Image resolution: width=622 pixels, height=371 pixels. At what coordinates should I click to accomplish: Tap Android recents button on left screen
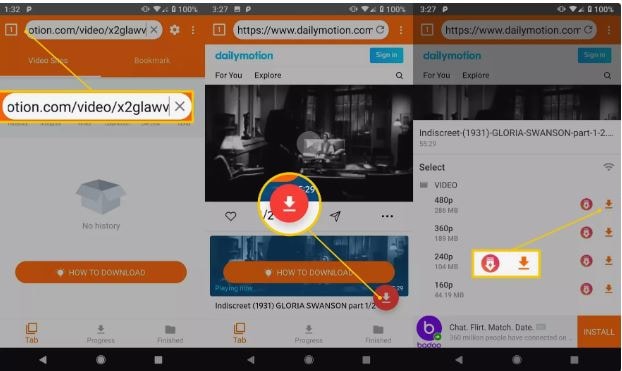coord(158,360)
